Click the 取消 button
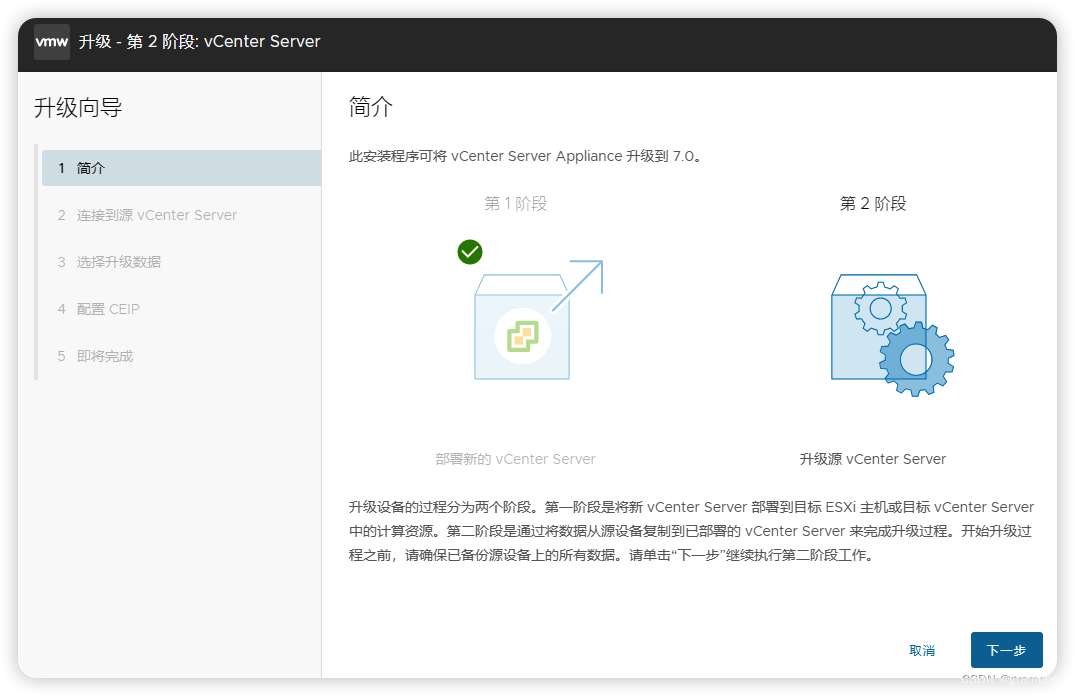The width and height of the screenshot is (1075, 696). 922,650
